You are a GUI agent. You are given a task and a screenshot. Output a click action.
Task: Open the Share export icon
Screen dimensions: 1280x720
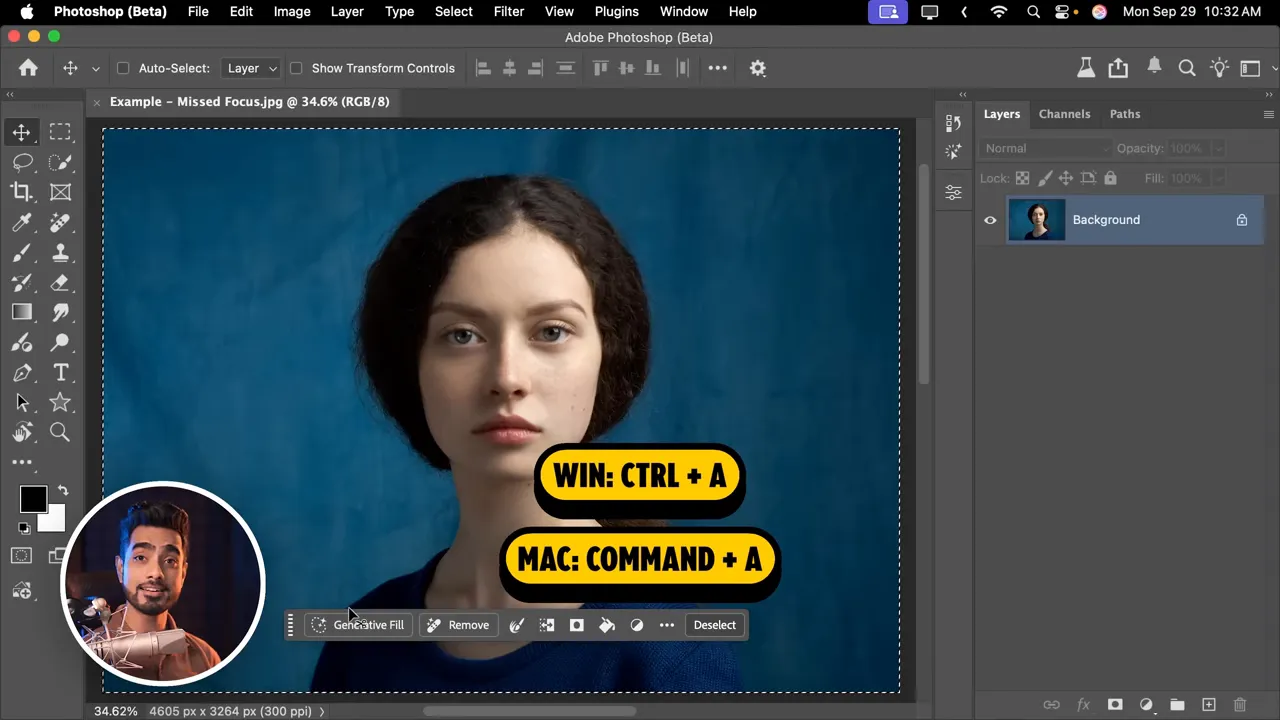(1118, 68)
